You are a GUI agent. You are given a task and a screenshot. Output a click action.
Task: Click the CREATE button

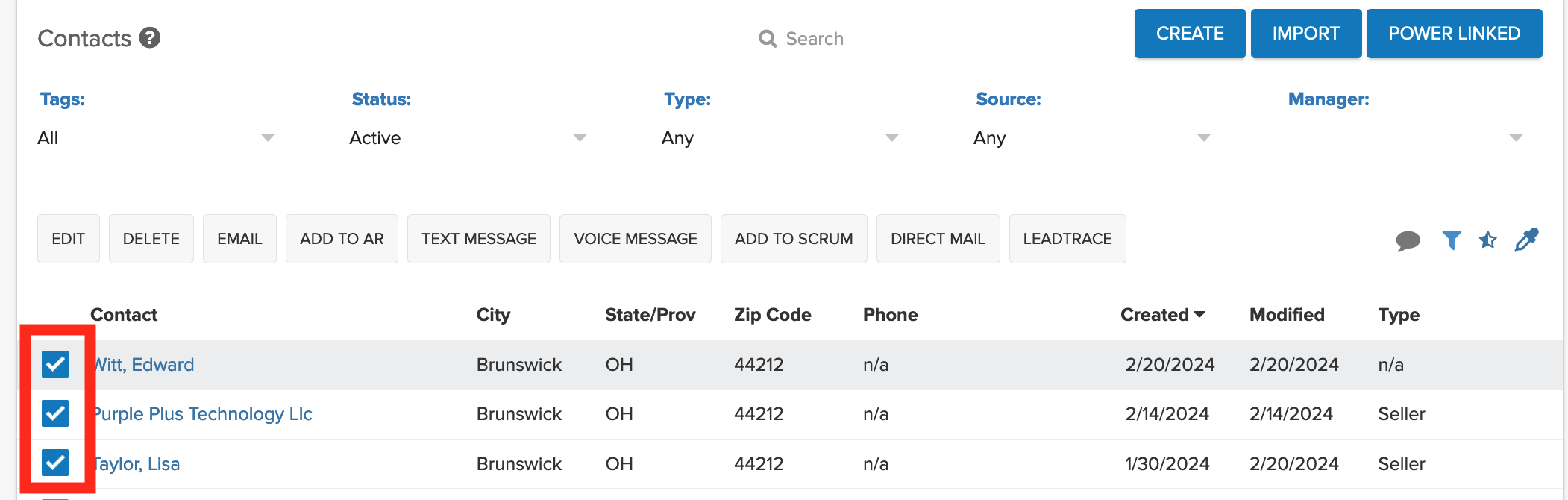[1190, 34]
